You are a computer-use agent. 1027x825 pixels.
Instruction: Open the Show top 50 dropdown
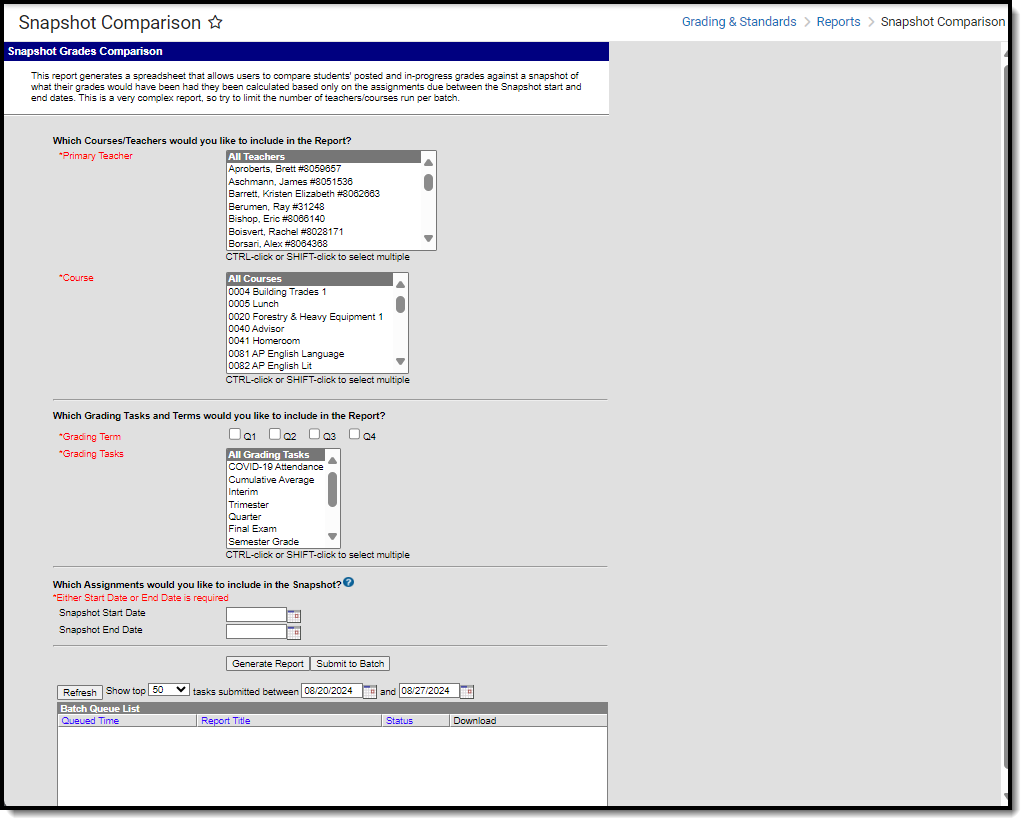pyautogui.click(x=169, y=690)
